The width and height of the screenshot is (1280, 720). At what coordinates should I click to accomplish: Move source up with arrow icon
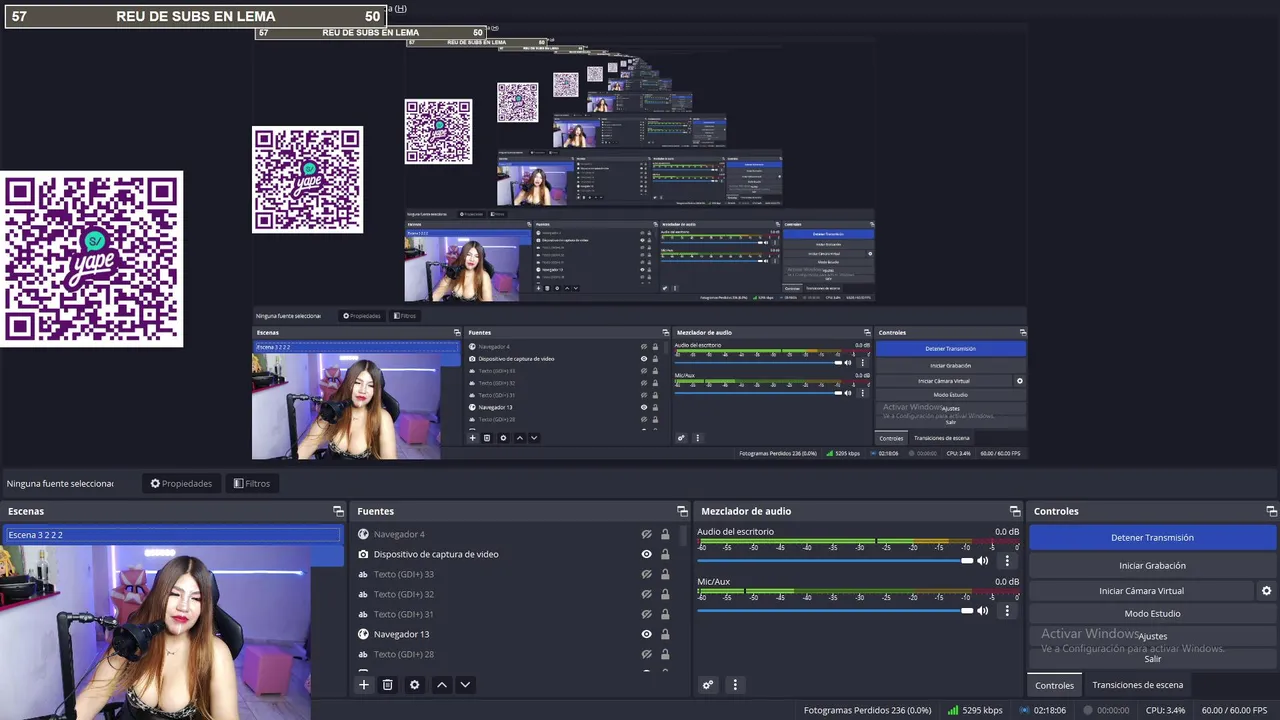click(x=441, y=685)
